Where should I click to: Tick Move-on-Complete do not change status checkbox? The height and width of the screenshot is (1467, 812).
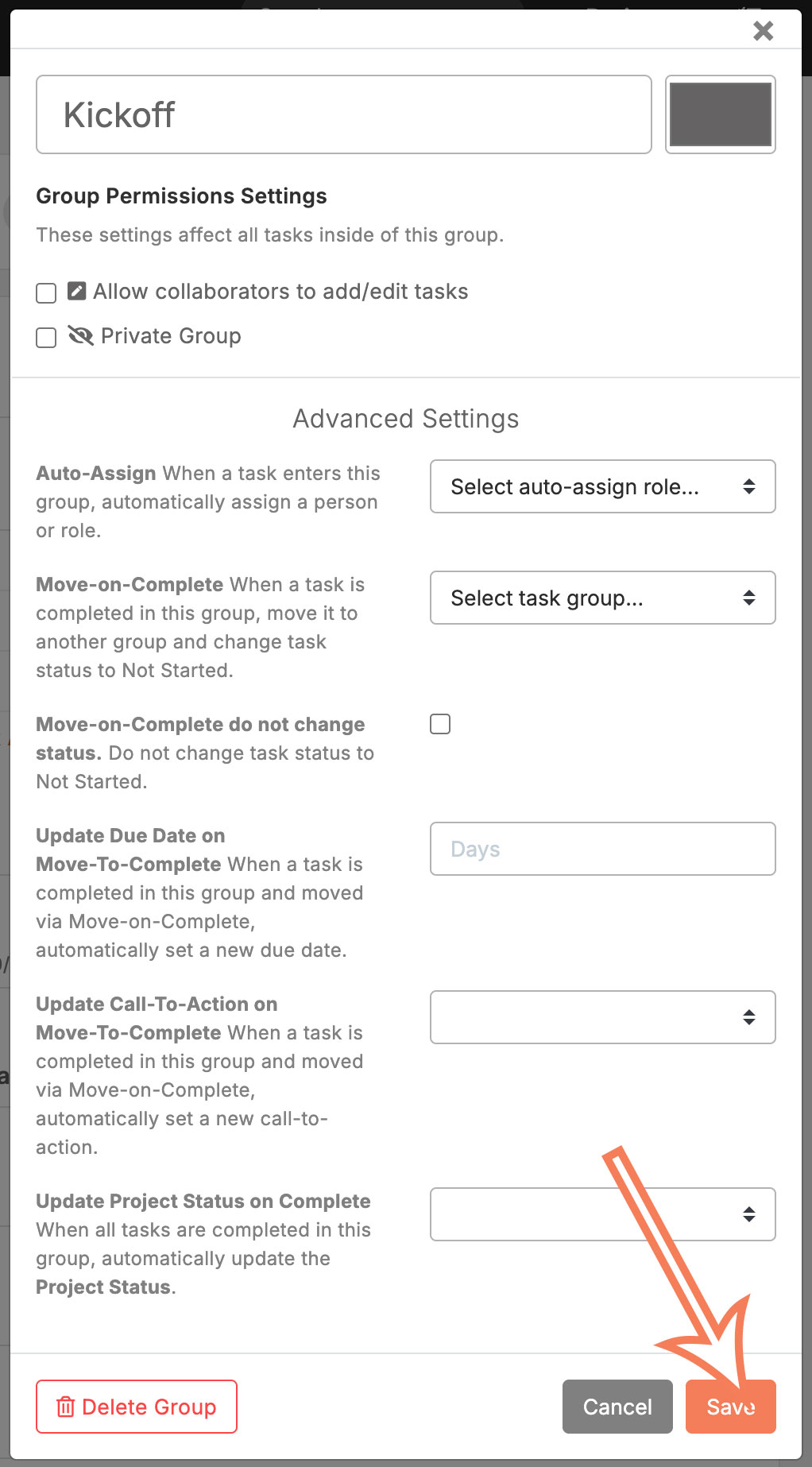point(440,724)
